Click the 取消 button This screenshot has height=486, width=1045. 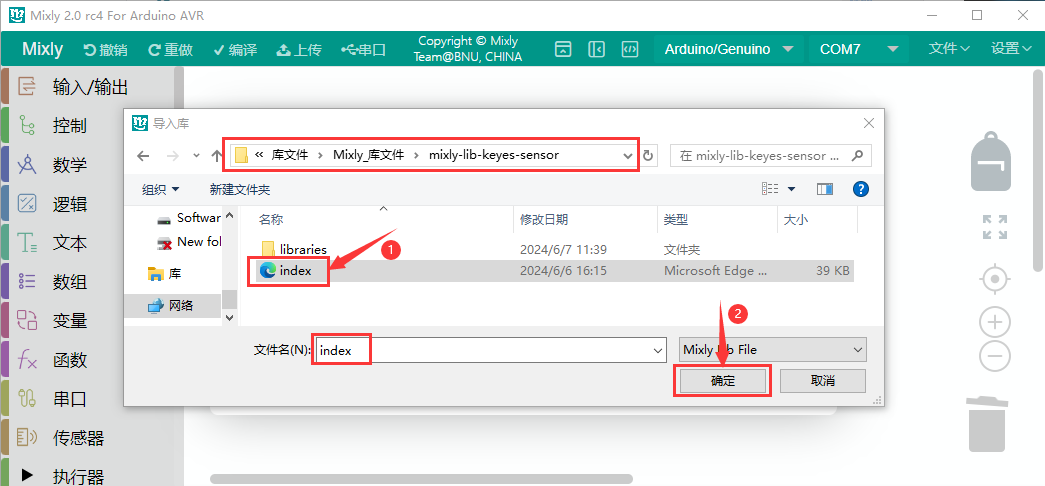822,381
